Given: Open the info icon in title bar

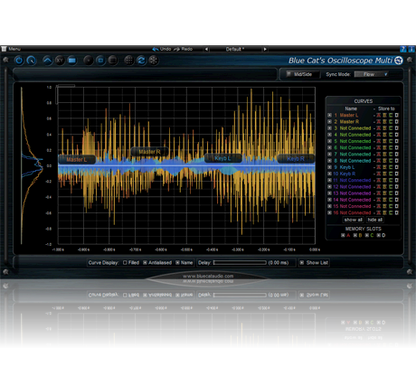Looking at the screenshot, I should coord(411,49).
